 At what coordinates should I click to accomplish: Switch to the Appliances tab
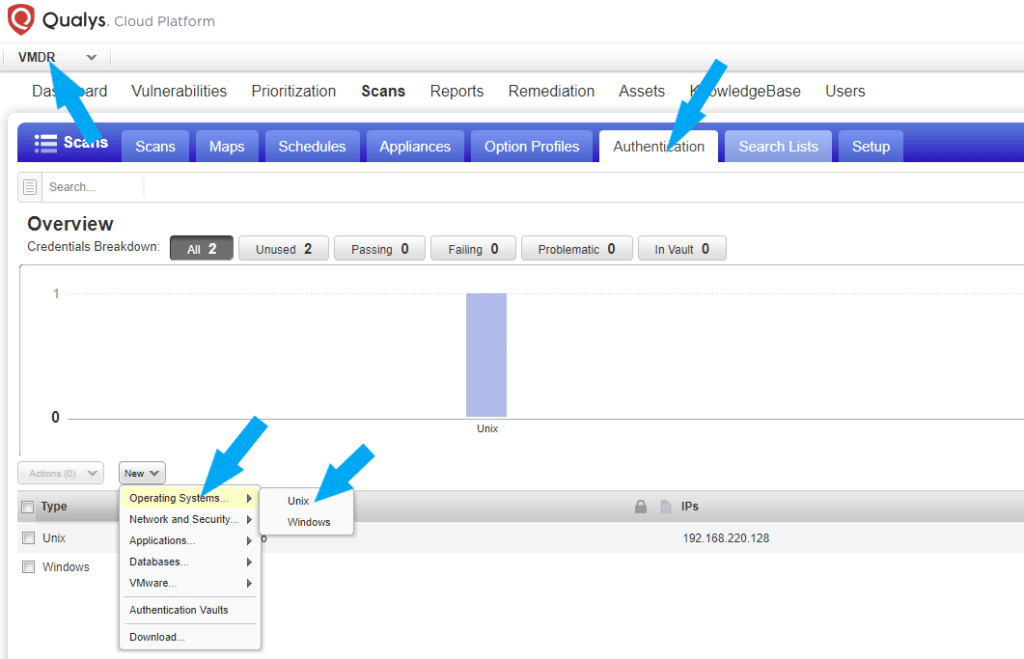point(415,146)
